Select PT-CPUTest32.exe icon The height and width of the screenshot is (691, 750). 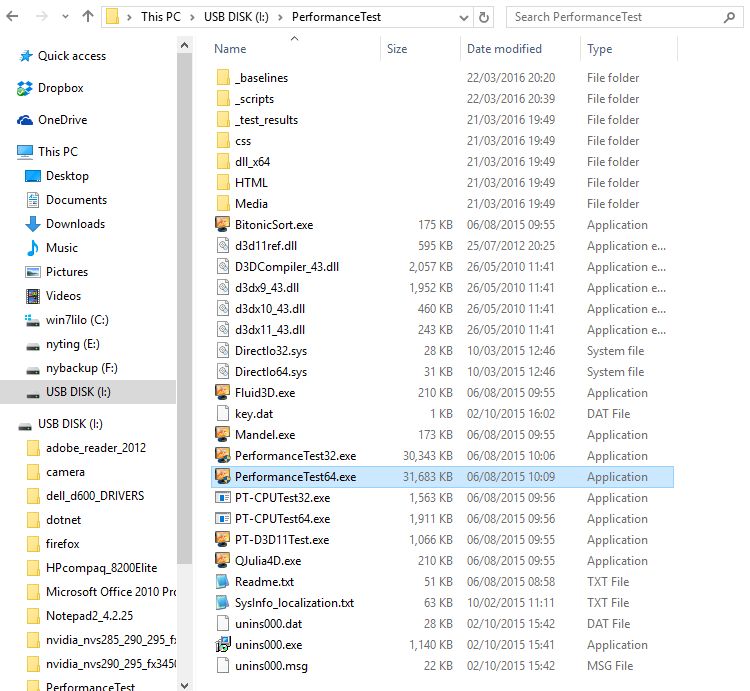tap(223, 498)
